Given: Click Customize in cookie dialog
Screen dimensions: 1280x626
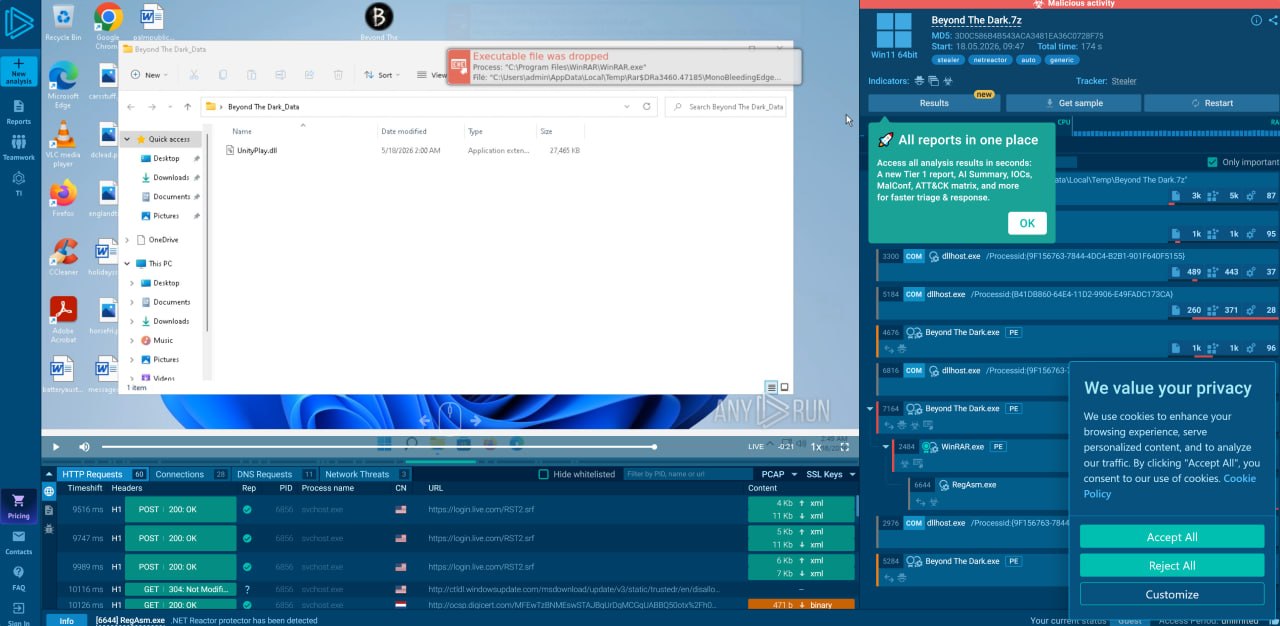Looking at the screenshot, I should [1172, 594].
